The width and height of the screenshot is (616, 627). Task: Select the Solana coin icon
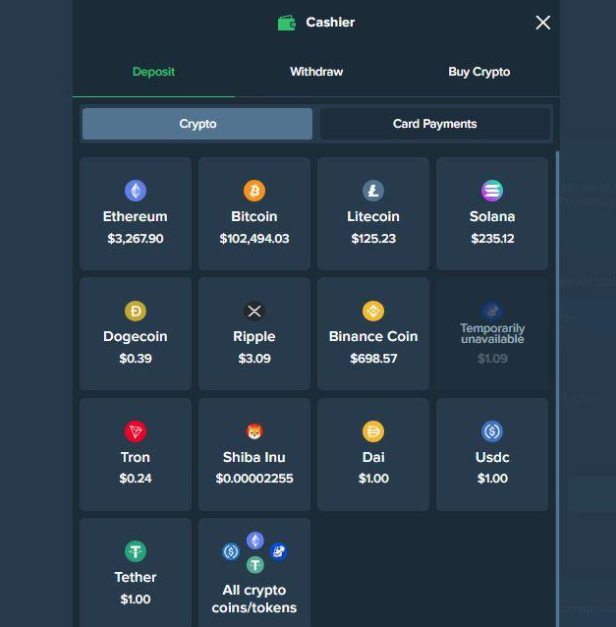point(492,191)
